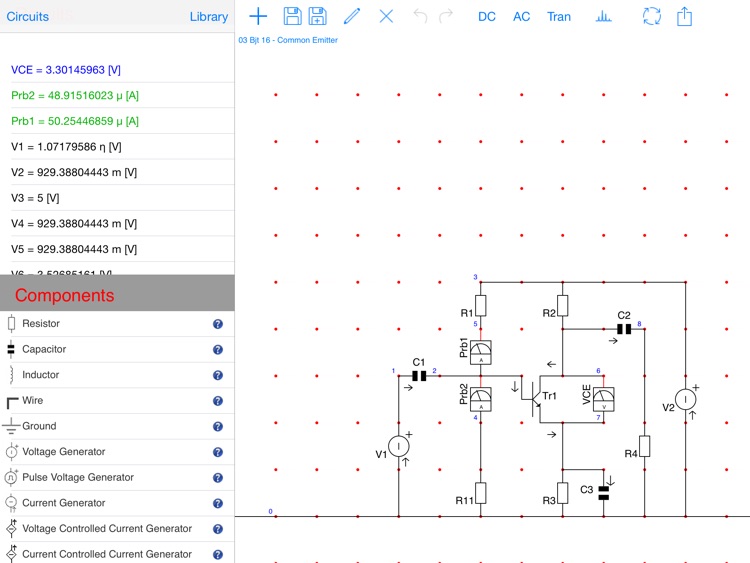Select resistor R1 in the schematic
The width and height of the screenshot is (750, 563).
tap(481, 306)
